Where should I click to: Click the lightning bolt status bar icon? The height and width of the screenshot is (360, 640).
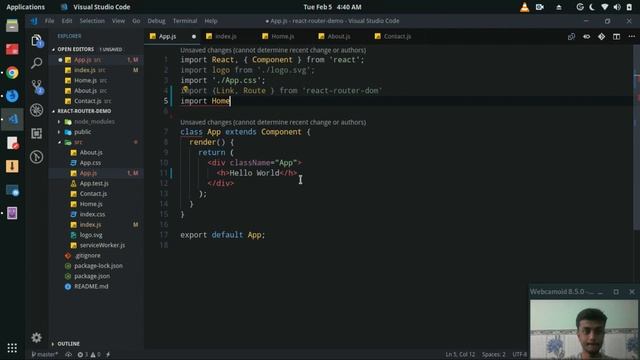tap(108, 354)
